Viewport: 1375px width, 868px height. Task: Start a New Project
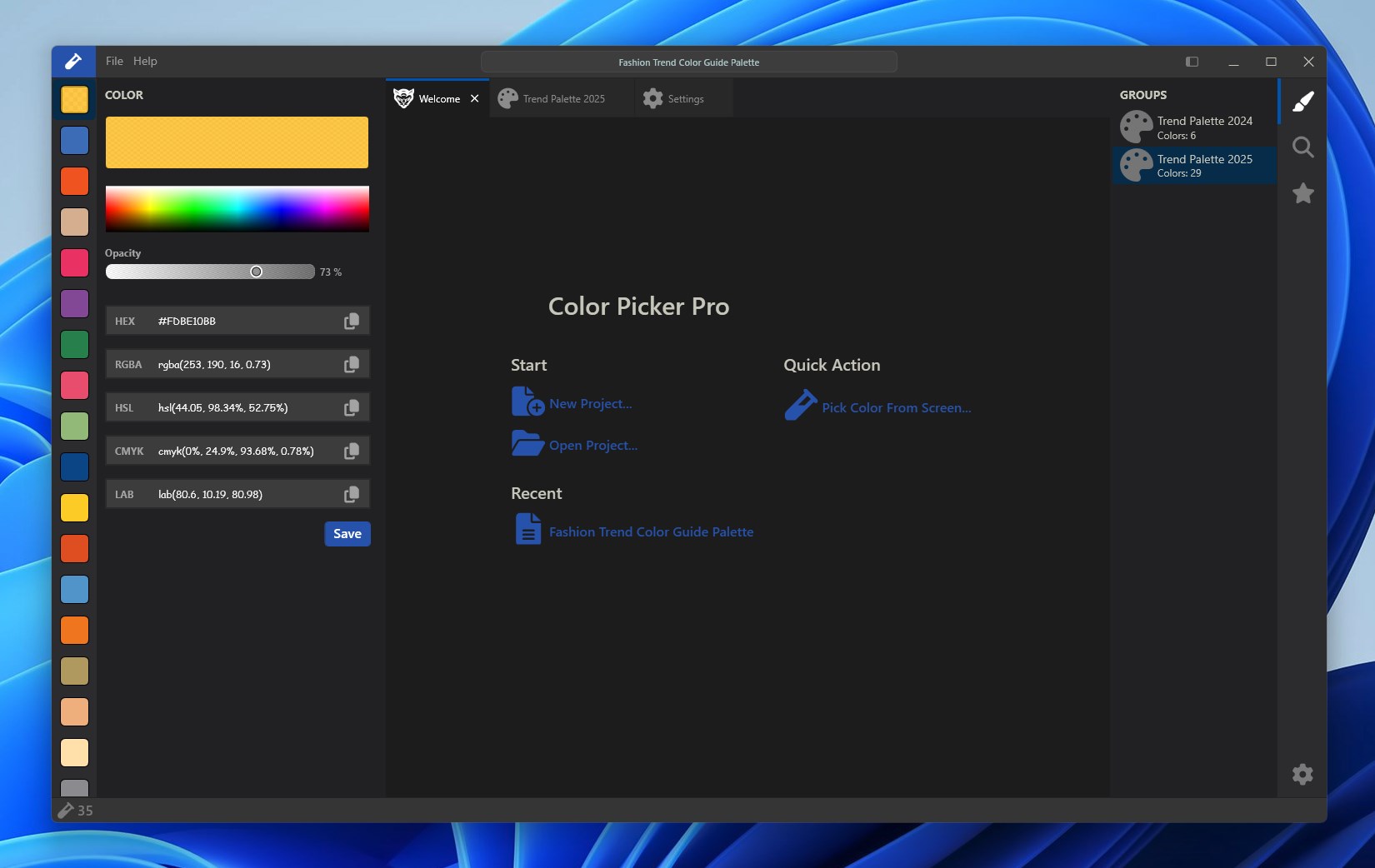pos(591,404)
